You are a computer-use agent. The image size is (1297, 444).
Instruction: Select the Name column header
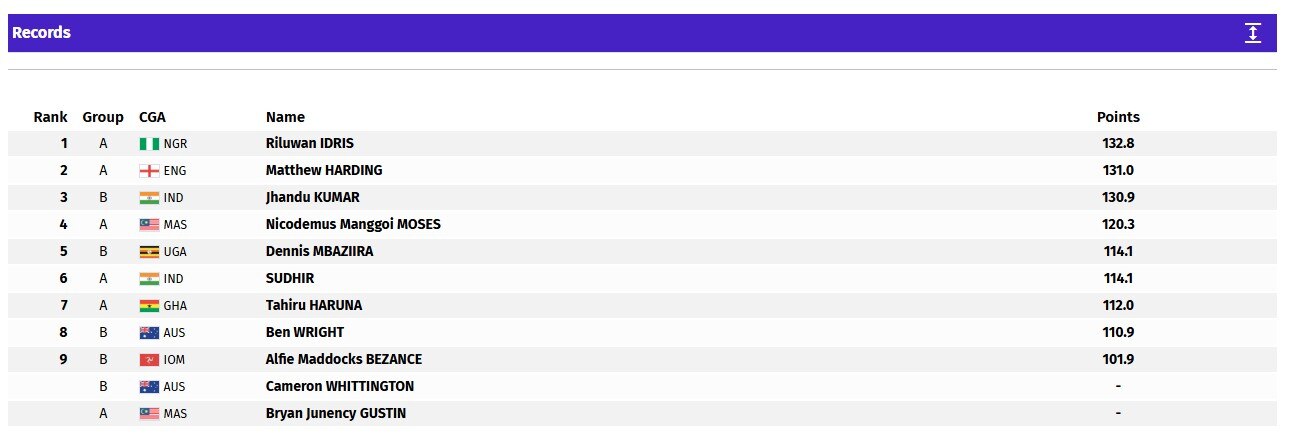point(285,117)
